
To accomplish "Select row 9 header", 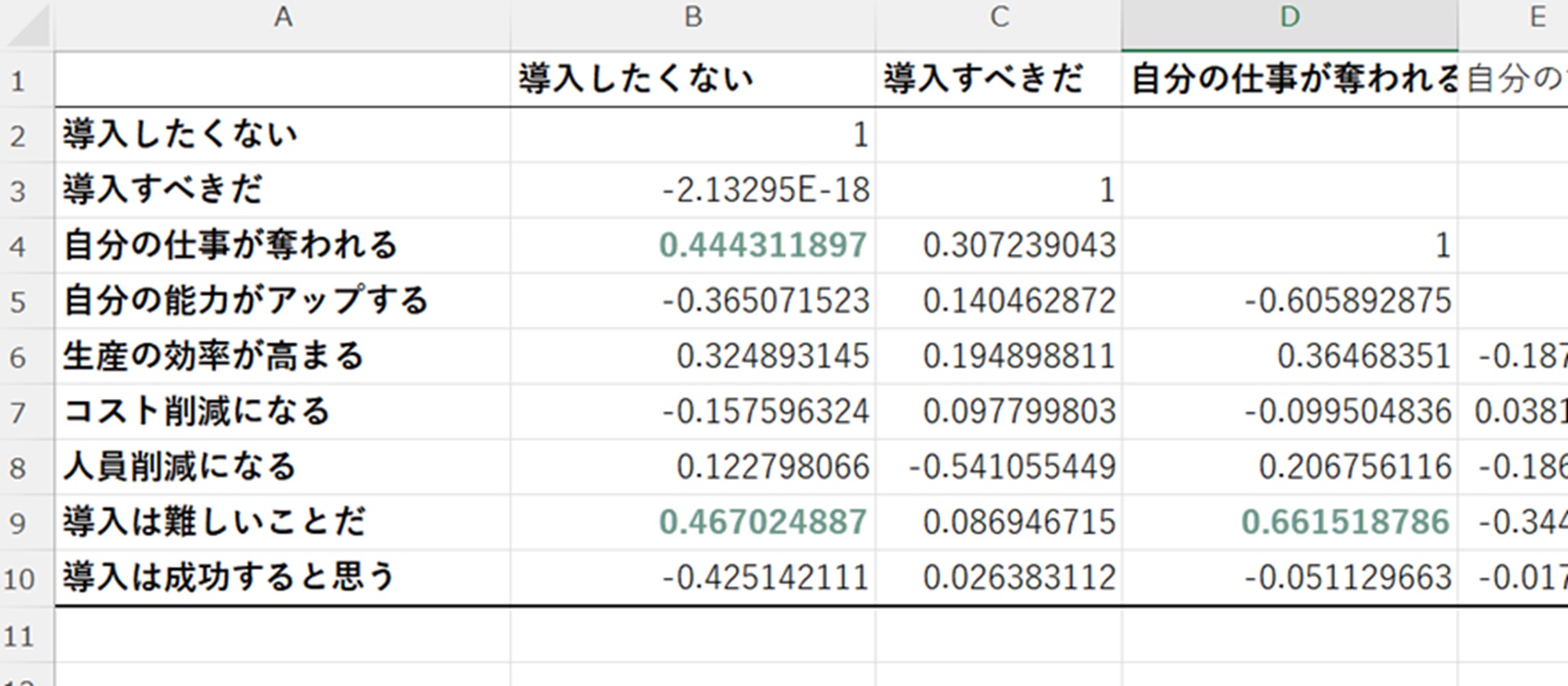I will coord(19,523).
